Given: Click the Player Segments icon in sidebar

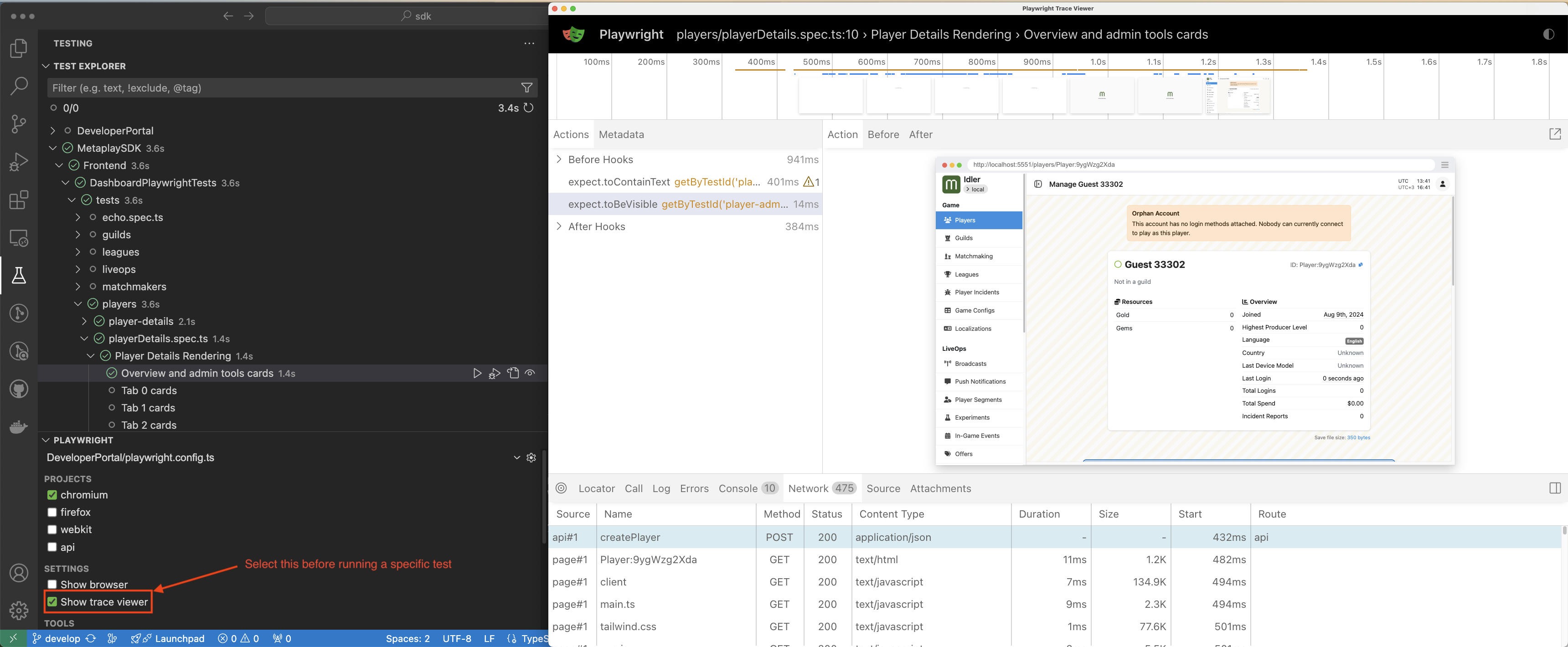Looking at the screenshot, I should tap(948, 400).
